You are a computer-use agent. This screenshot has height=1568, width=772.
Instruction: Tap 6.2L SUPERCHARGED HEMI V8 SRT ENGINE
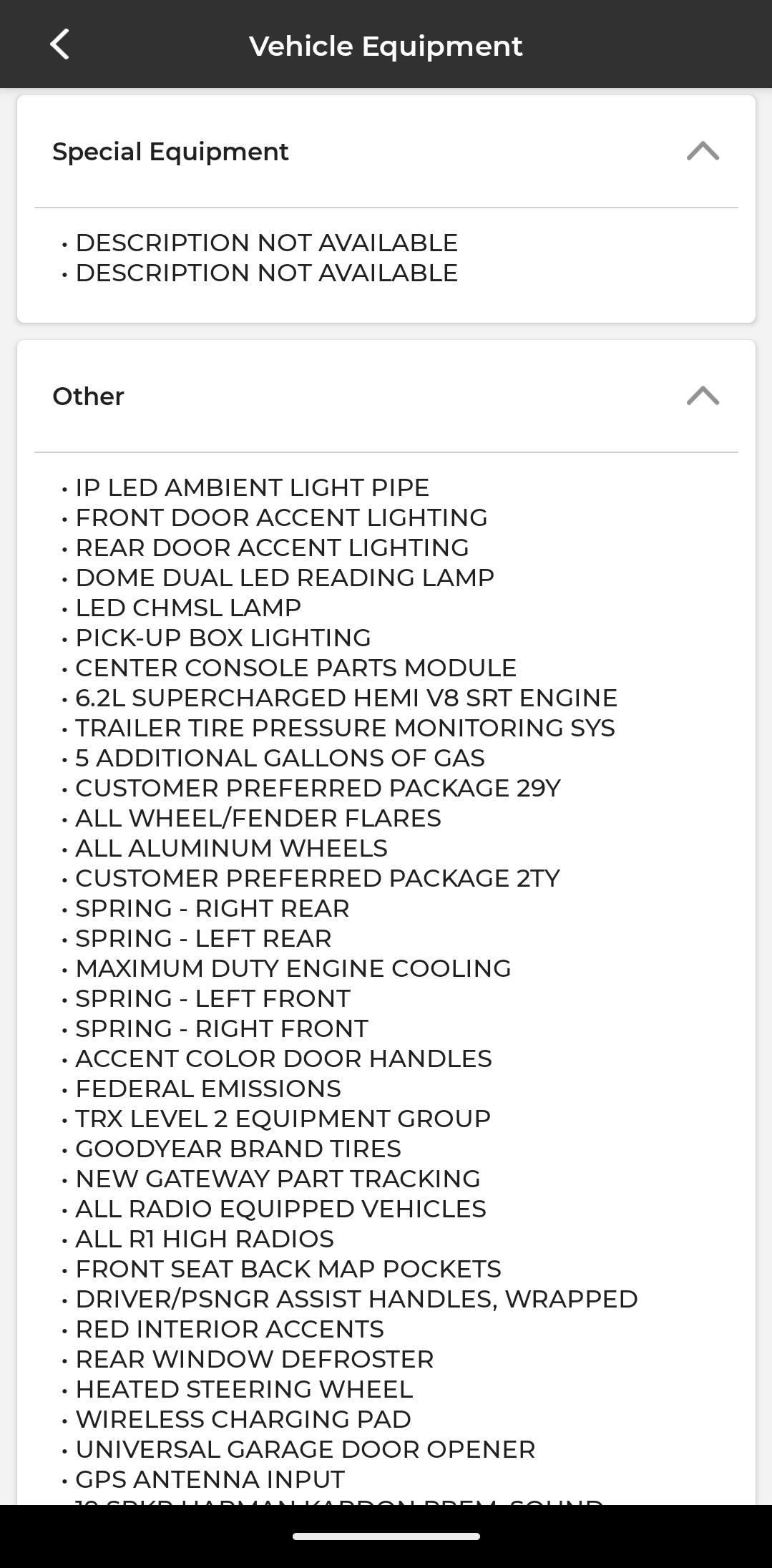(x=346, y=698)
